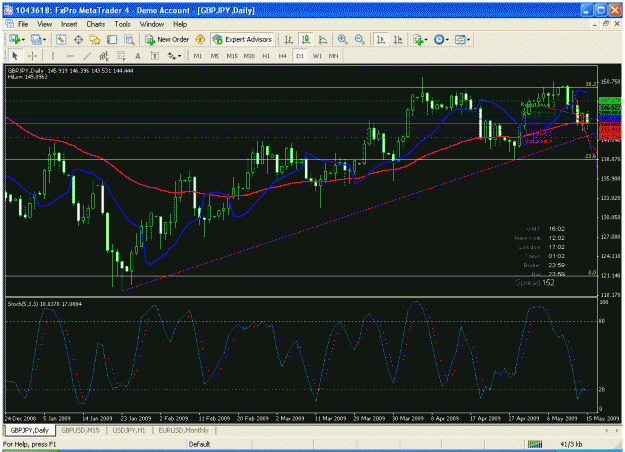Click the New Order button
The height and width of the screenshot is (452, 625).
167,39
